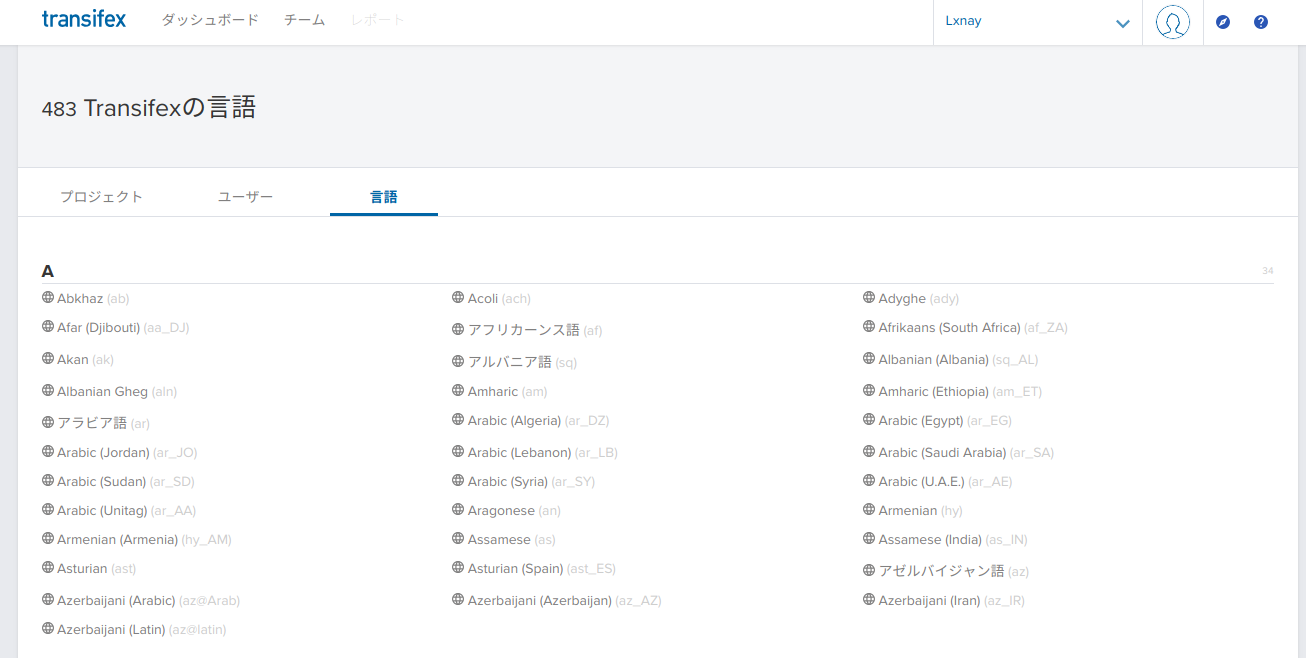Click the globe icon beside Armenian (hy)

point(869,510)
